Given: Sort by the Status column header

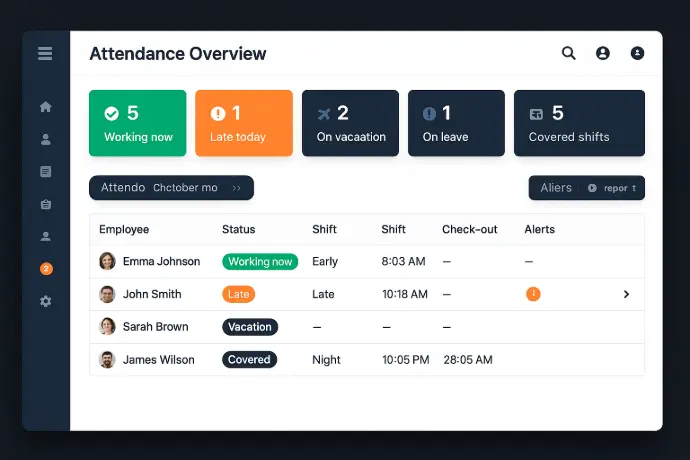Looking at the screenshot, I should (238, 229).
